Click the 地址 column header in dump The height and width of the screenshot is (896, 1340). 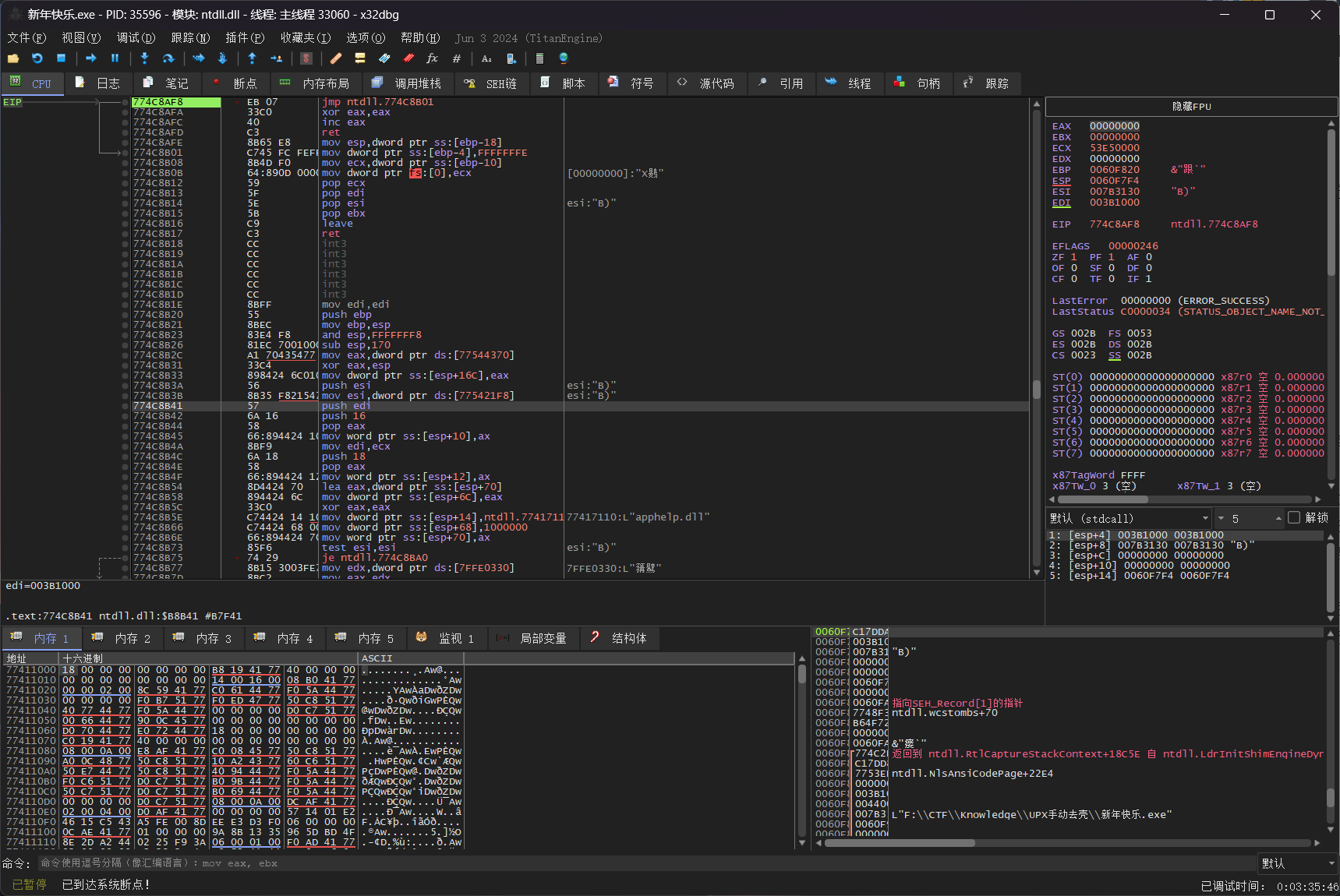(31, 658)
